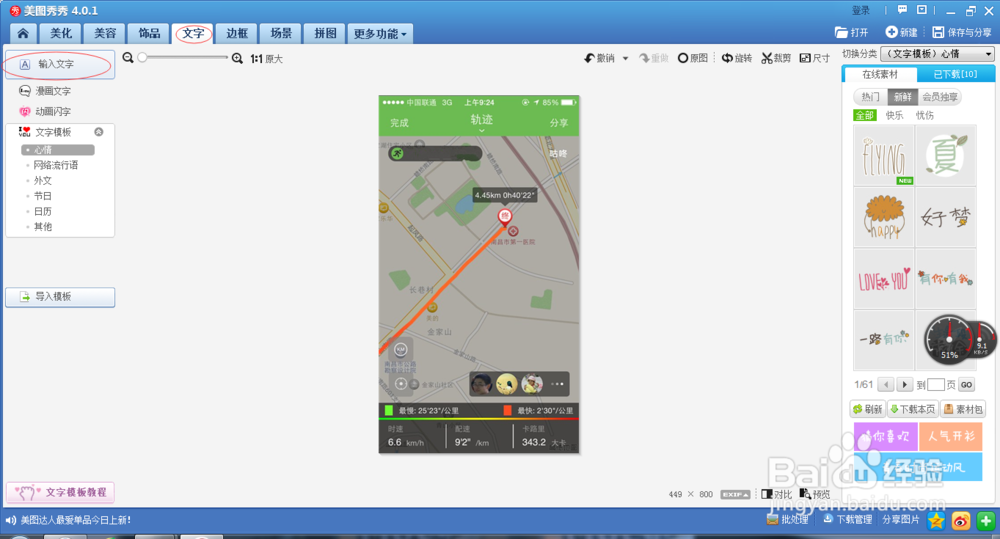1000x539 pixels.
Task: Open the 拼图 tab
Action: pos(325,33)
